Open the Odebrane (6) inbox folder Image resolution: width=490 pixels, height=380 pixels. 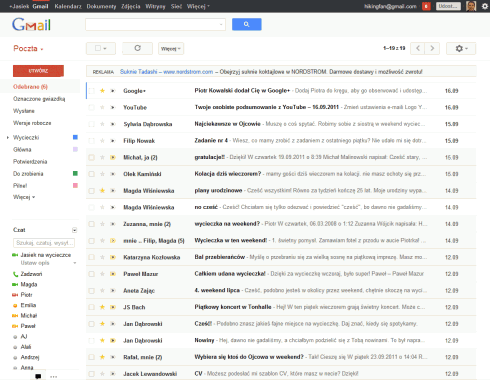tap(30, 87)
